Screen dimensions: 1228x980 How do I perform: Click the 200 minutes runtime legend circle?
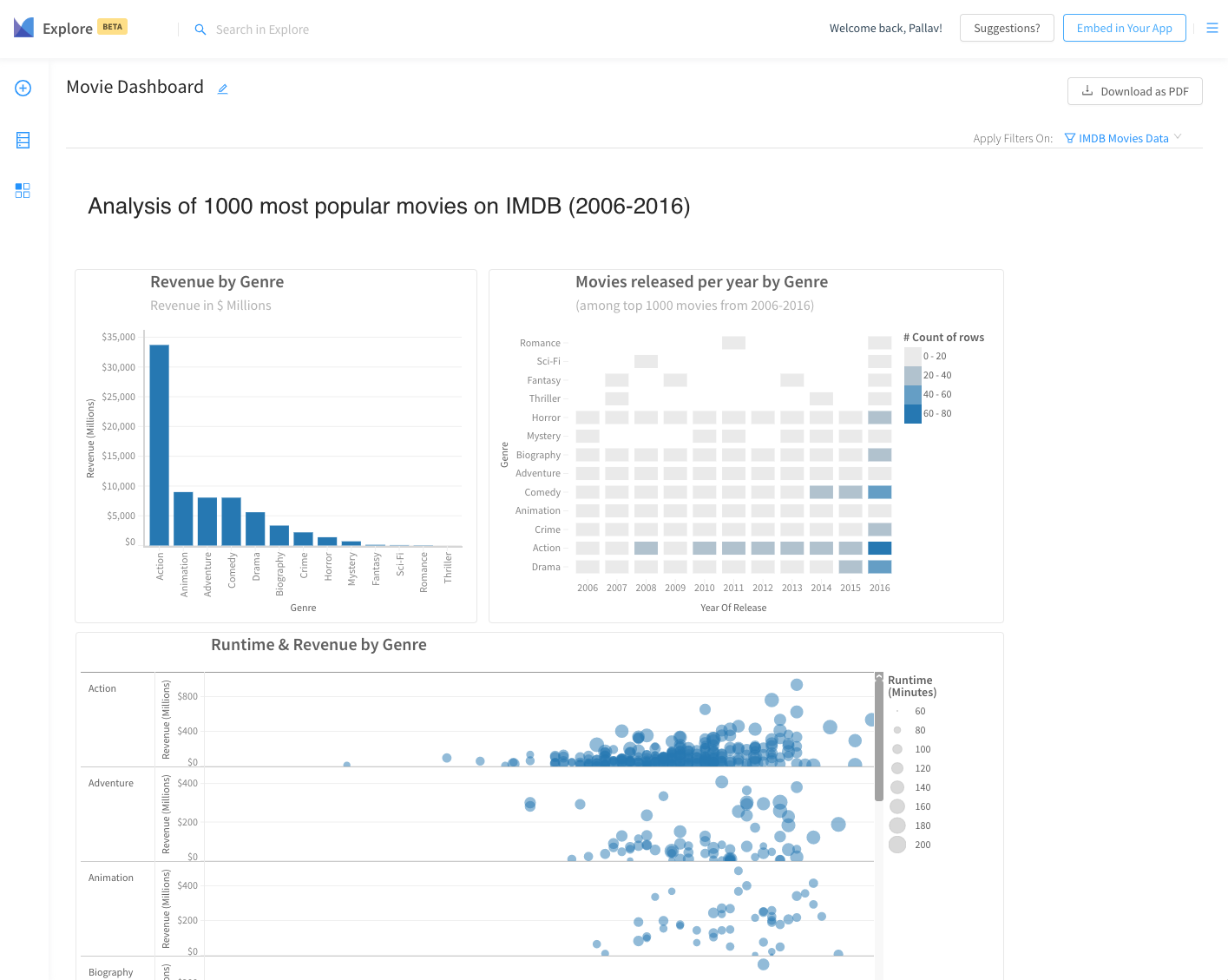coord(897,845)
